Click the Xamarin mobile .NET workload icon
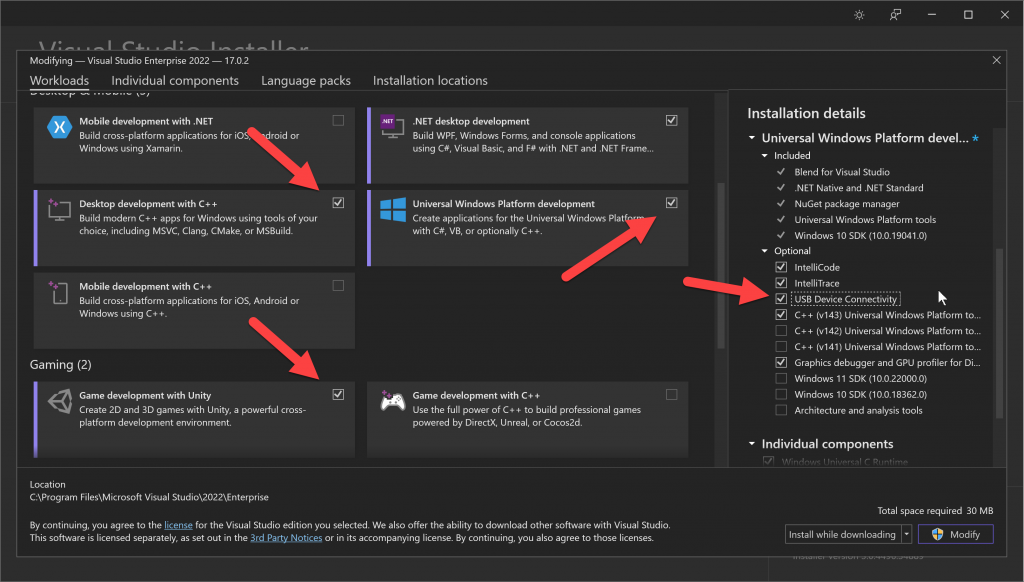The height and width of the screenshot is (582, 1024). pos(59,127)
